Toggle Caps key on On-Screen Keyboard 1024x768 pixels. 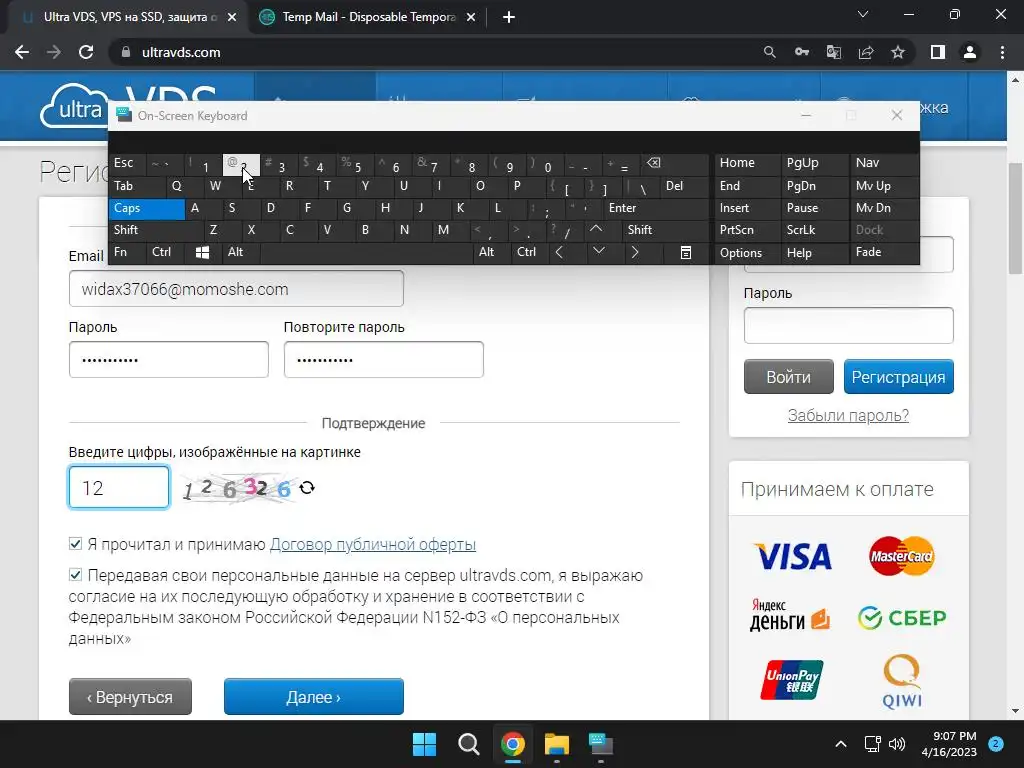coord(146,208)
